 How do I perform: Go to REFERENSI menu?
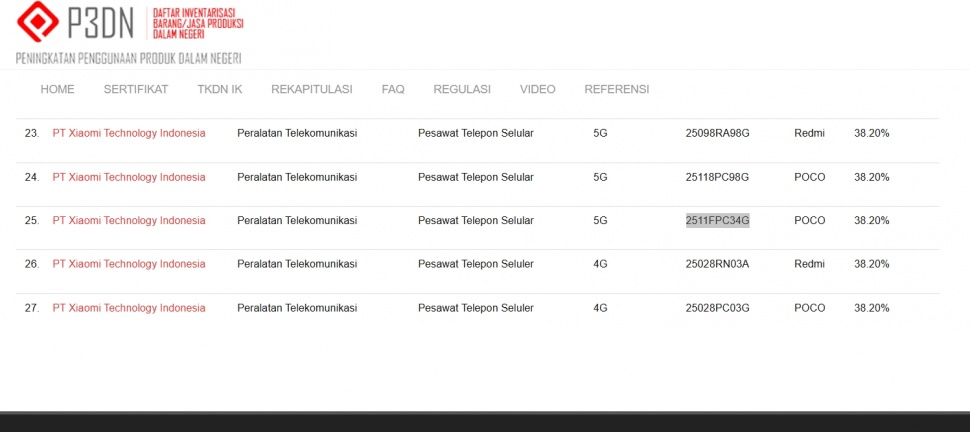point(617,89)
